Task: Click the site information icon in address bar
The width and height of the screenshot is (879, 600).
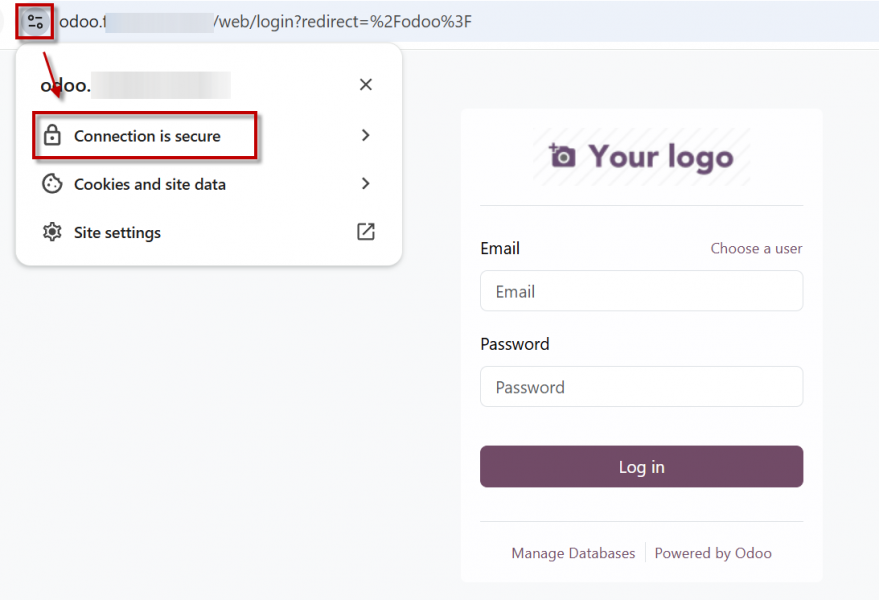Action: [x=35, y=21]
